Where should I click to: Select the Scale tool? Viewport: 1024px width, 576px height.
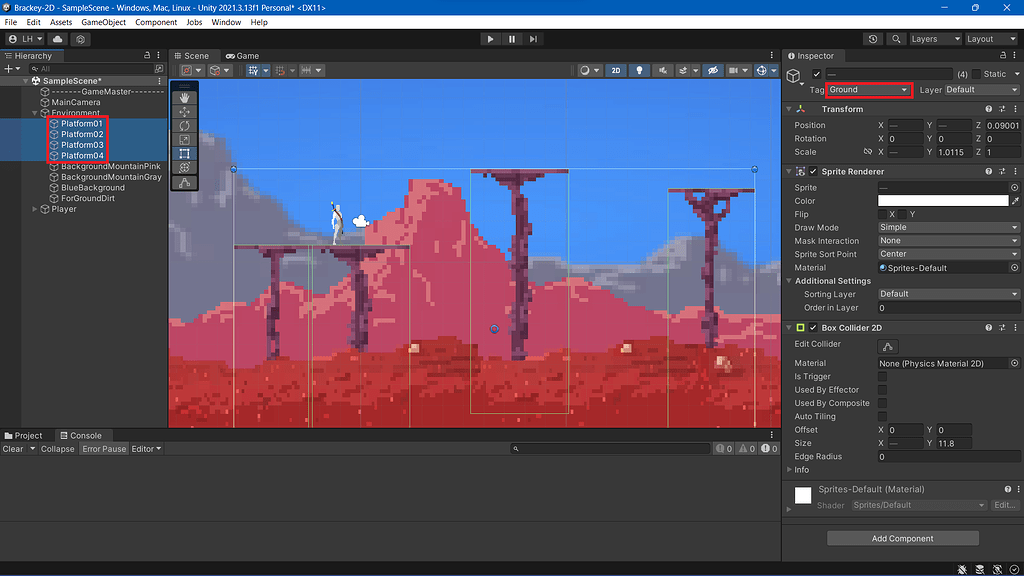click(x=186, y=141)
